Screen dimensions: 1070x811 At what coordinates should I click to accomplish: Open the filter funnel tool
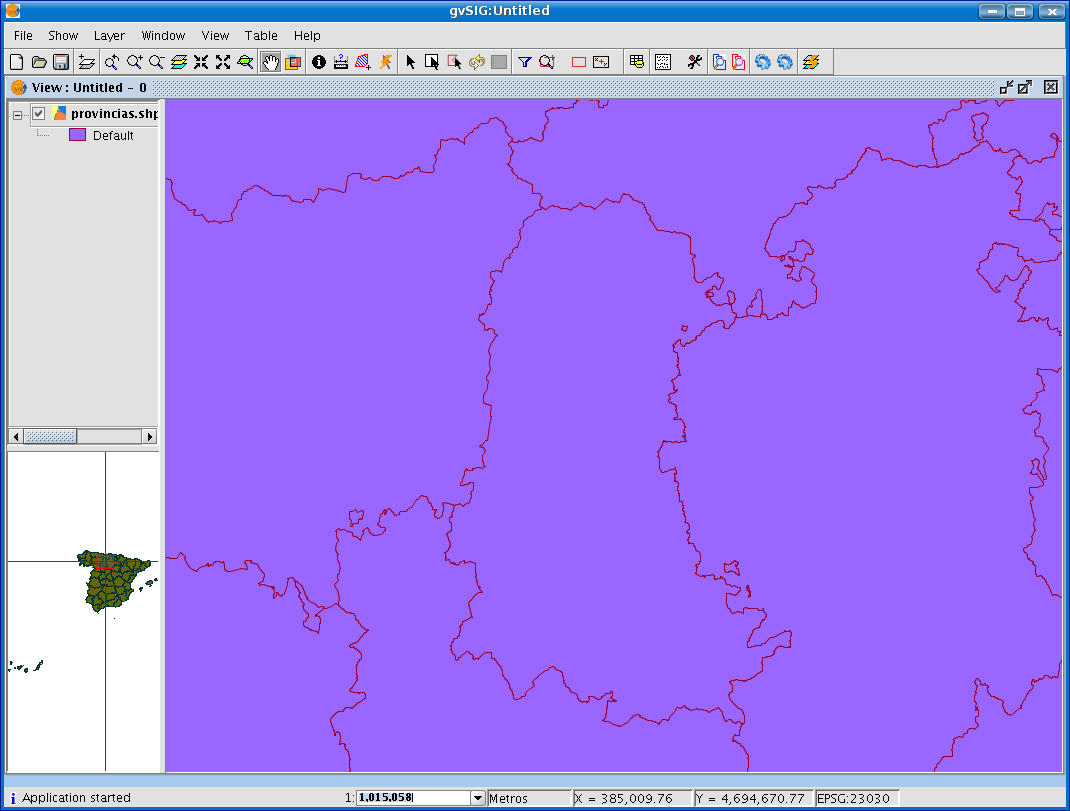click(524, 62)
